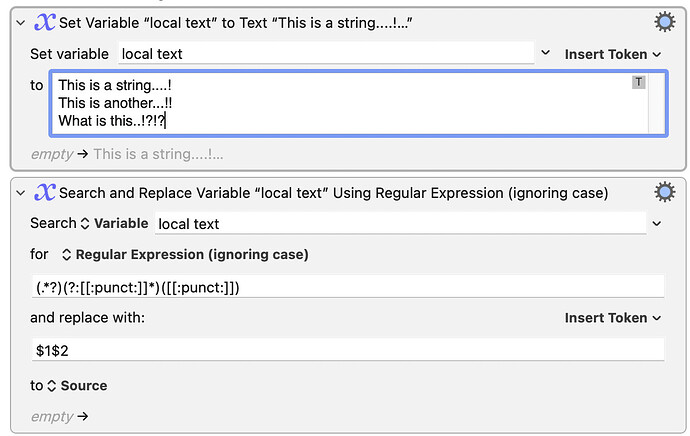Collapse the Set Variable action

click(21, 23)
